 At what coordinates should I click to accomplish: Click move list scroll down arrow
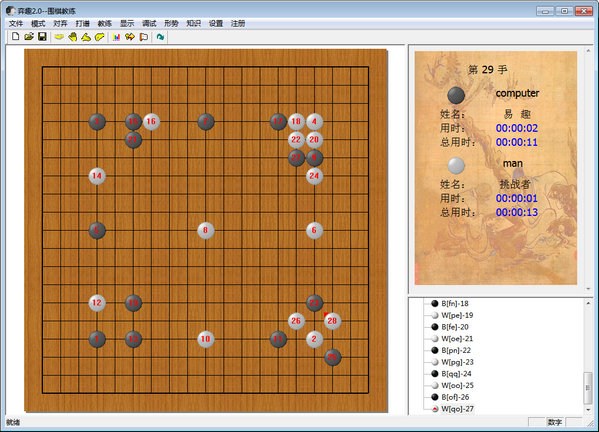[x=588, y=410]
